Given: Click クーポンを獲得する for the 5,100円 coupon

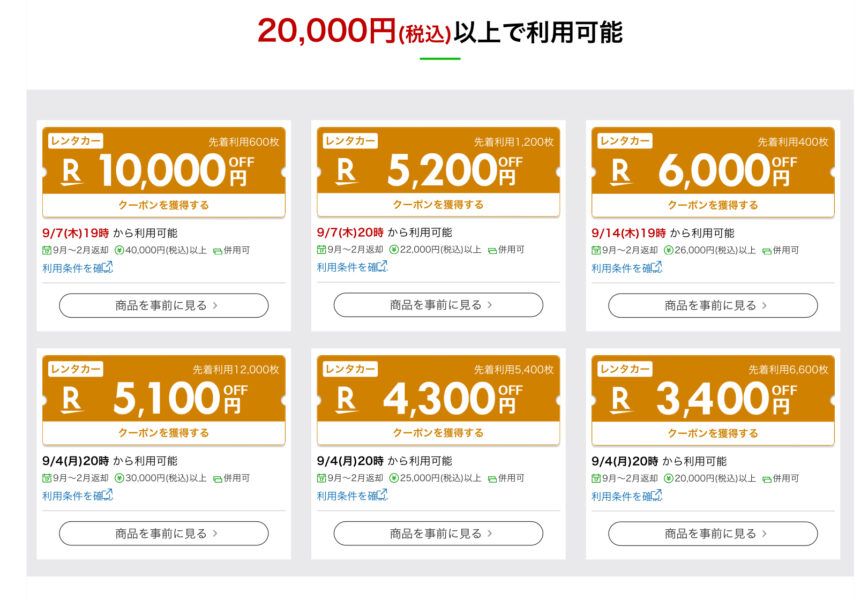Looking at the screenshot, I should tap(164, 433).
